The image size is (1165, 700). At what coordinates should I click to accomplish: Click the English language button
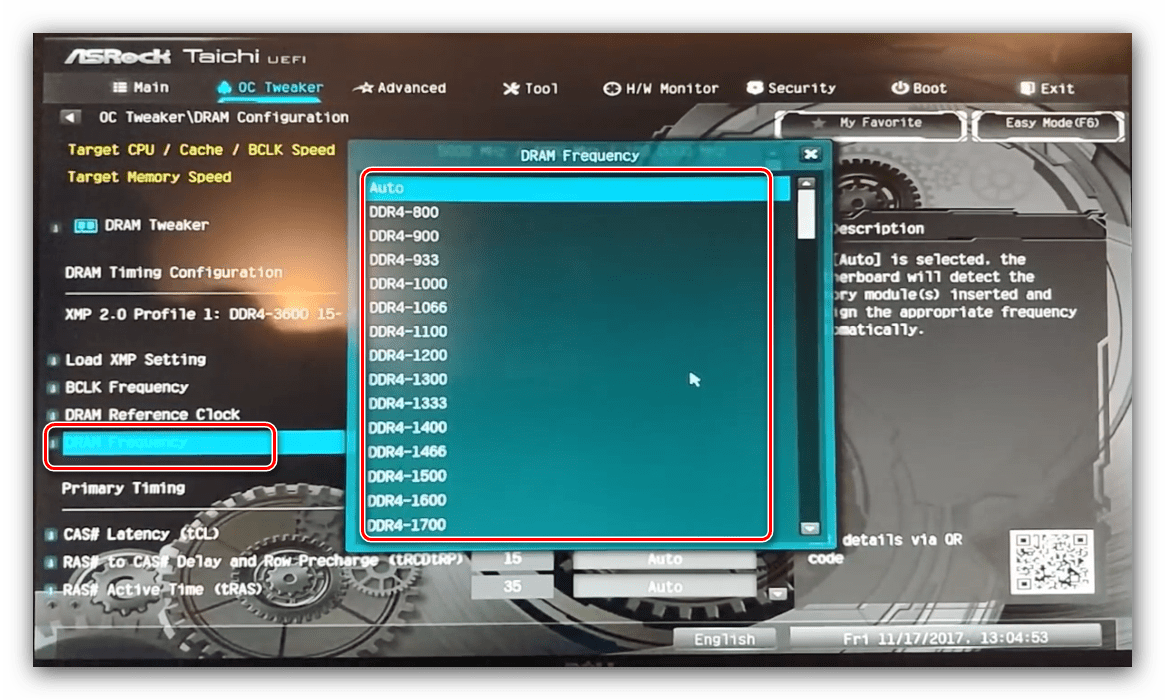[x=725, y=640]
